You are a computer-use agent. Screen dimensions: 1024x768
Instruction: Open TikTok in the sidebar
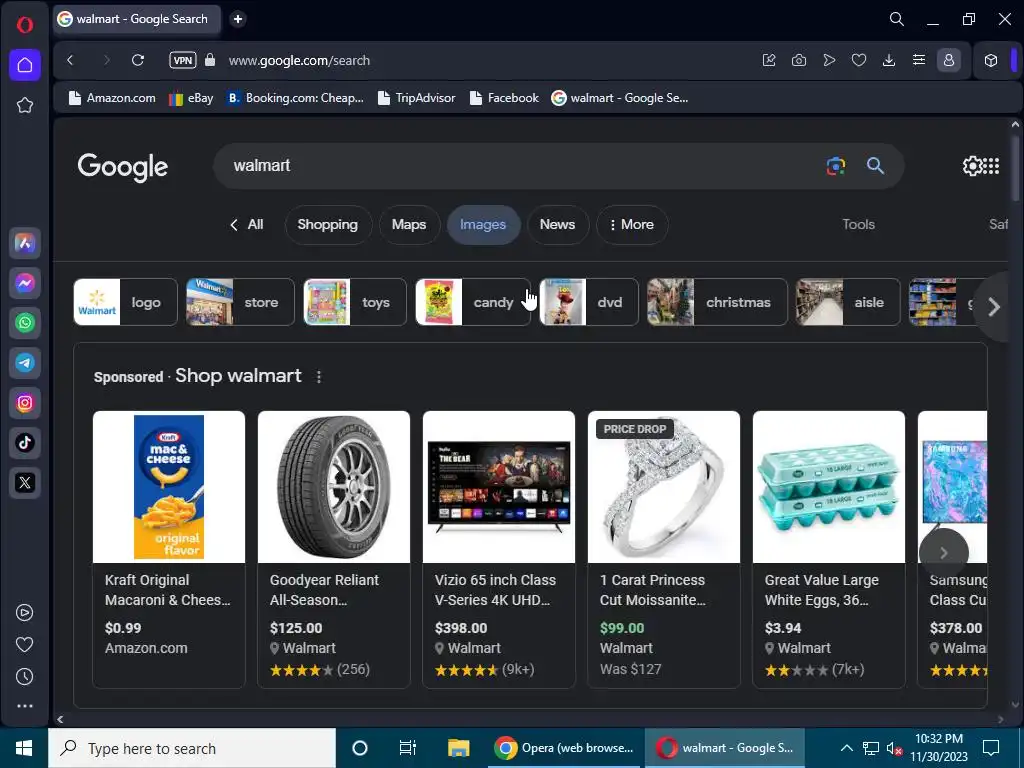coord(25,443)
